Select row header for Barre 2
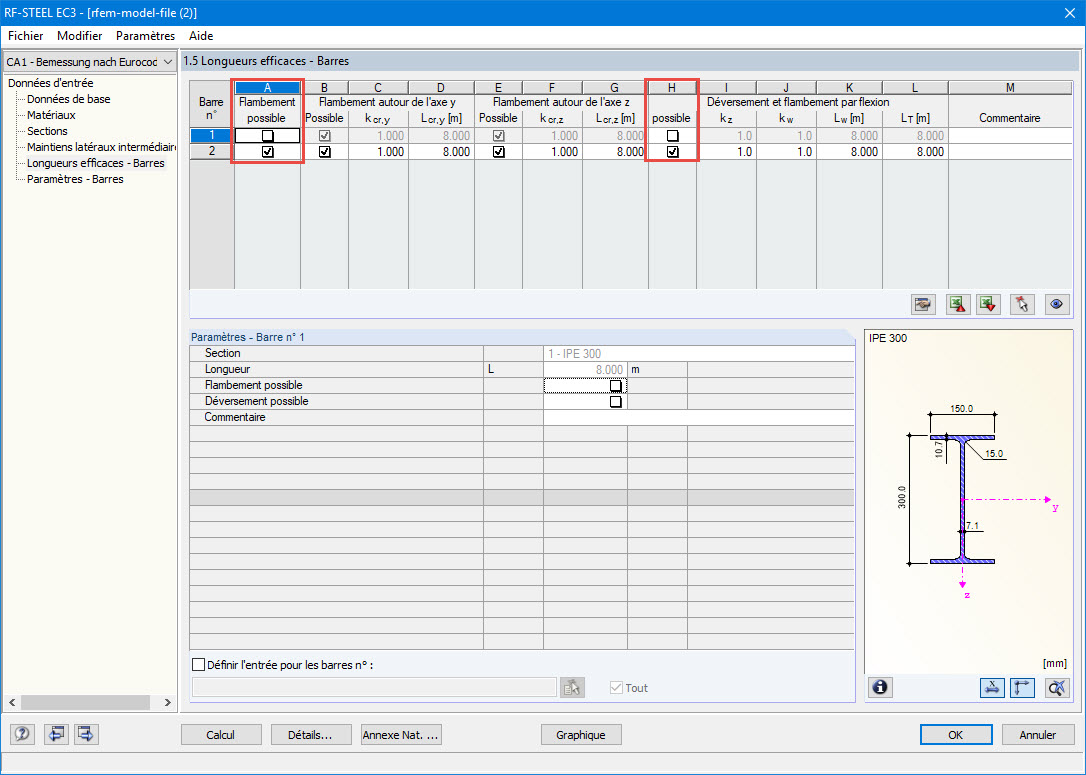The image size is (1086, 775). [x=212, y=152]
